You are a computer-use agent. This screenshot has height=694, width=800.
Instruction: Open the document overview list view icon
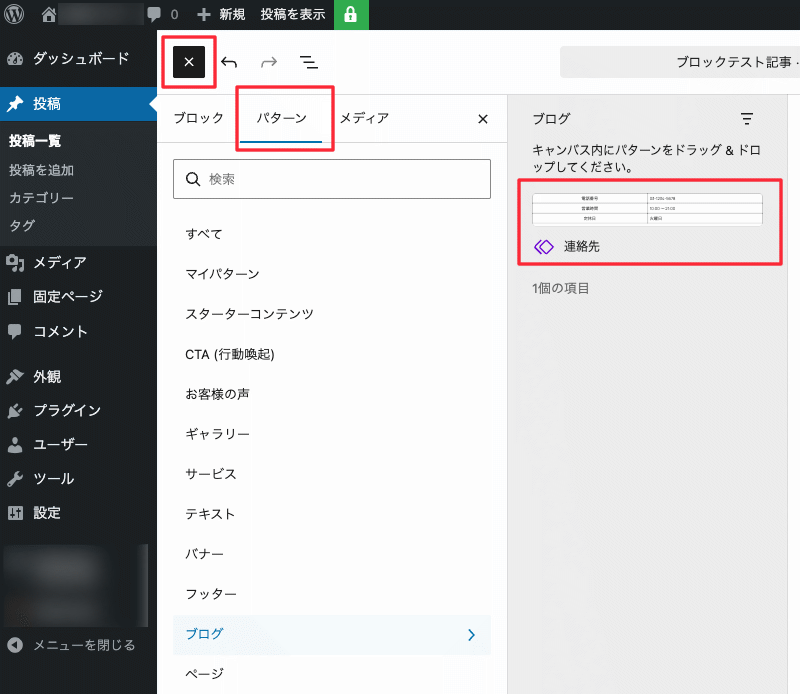click(x=308, y=62)
